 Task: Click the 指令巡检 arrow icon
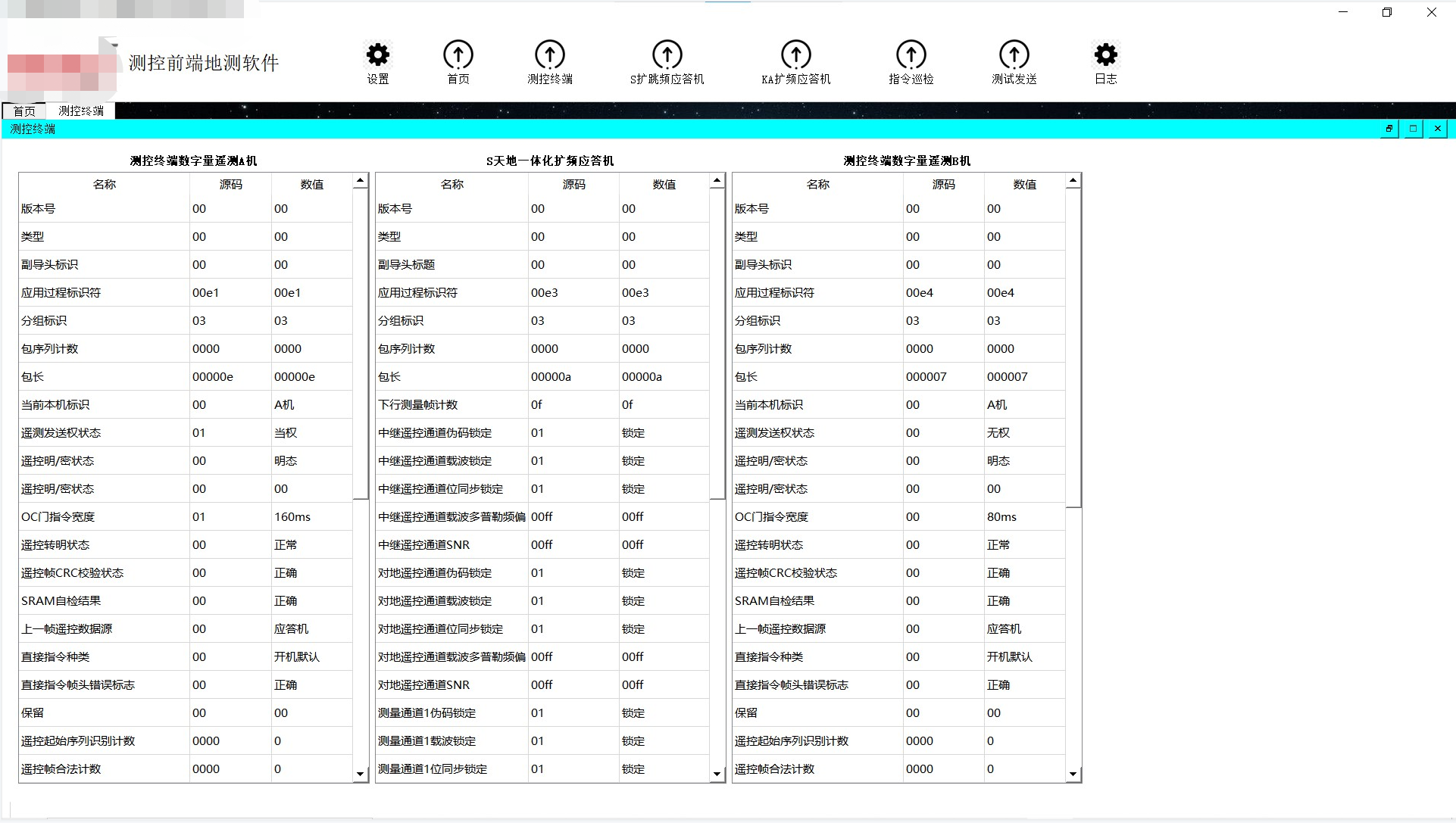tap(911, 55)
